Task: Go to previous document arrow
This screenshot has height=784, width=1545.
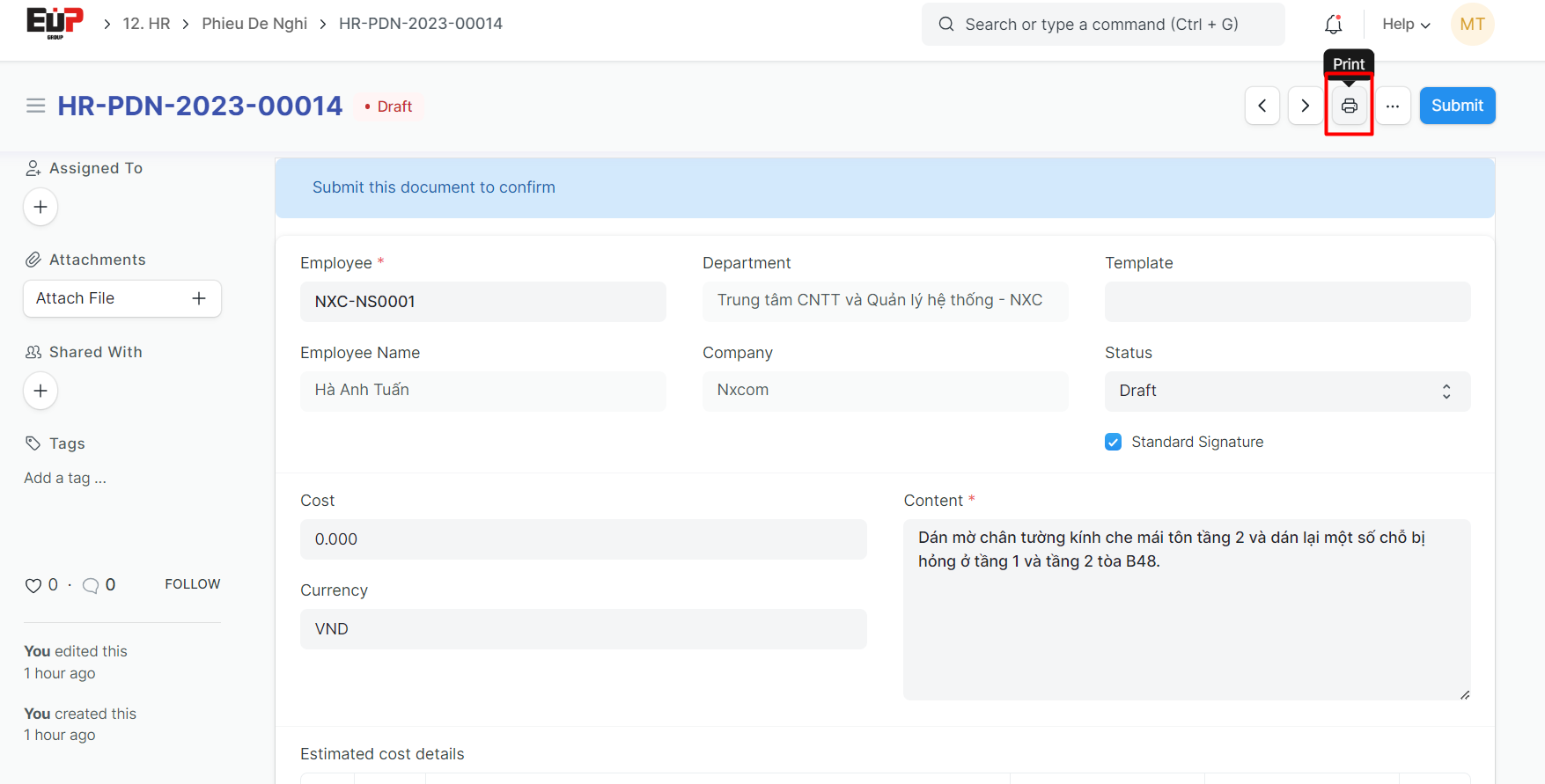Action: click(1262, 106)
